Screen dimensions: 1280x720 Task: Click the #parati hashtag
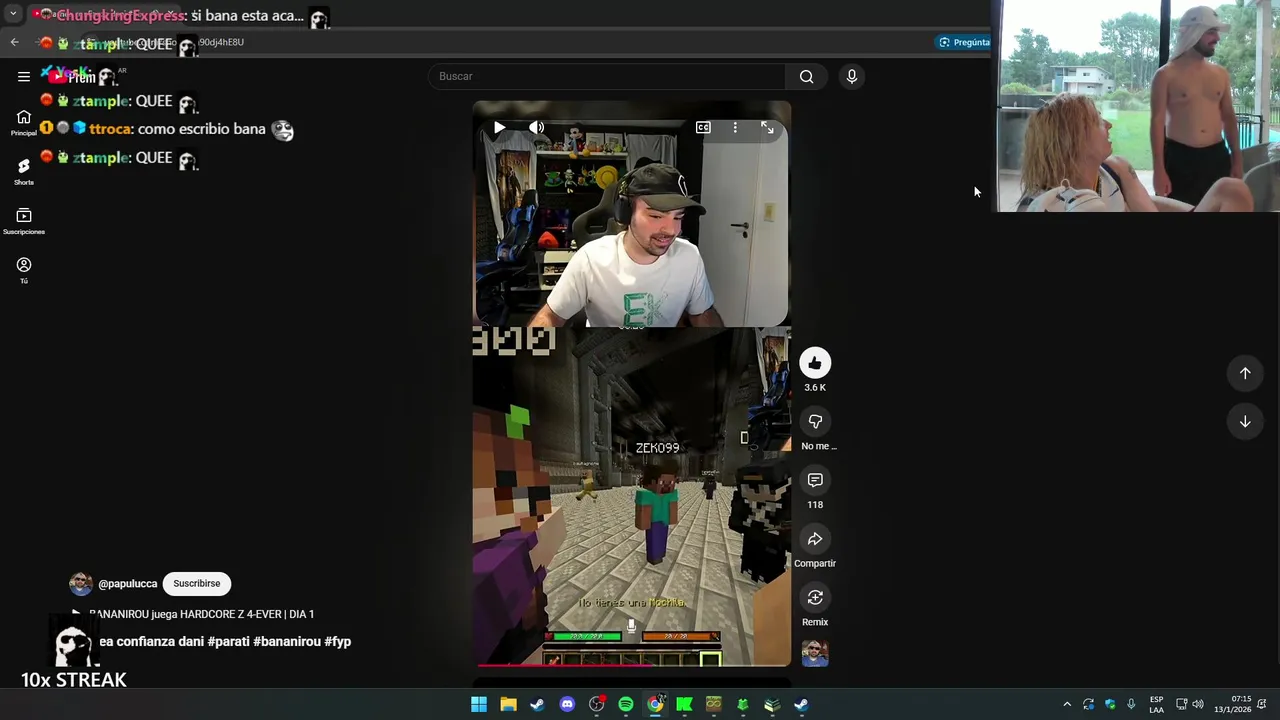point(228,642)
